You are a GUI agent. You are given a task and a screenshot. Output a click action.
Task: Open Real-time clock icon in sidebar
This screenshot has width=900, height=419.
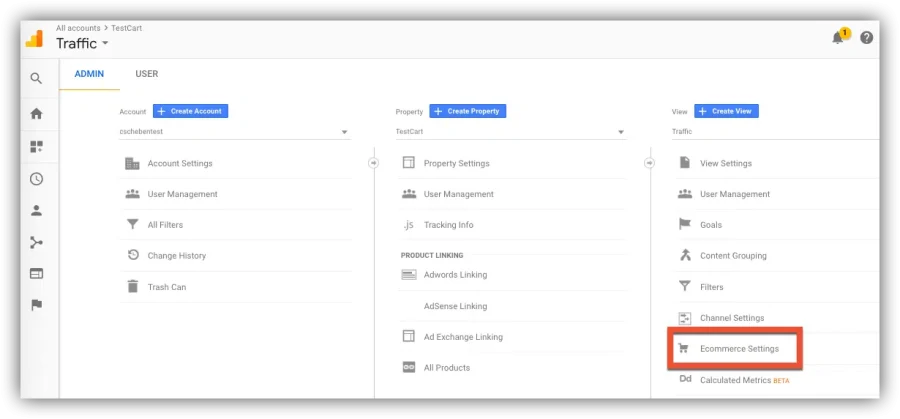pyautogui.click(x=36, y=179)
